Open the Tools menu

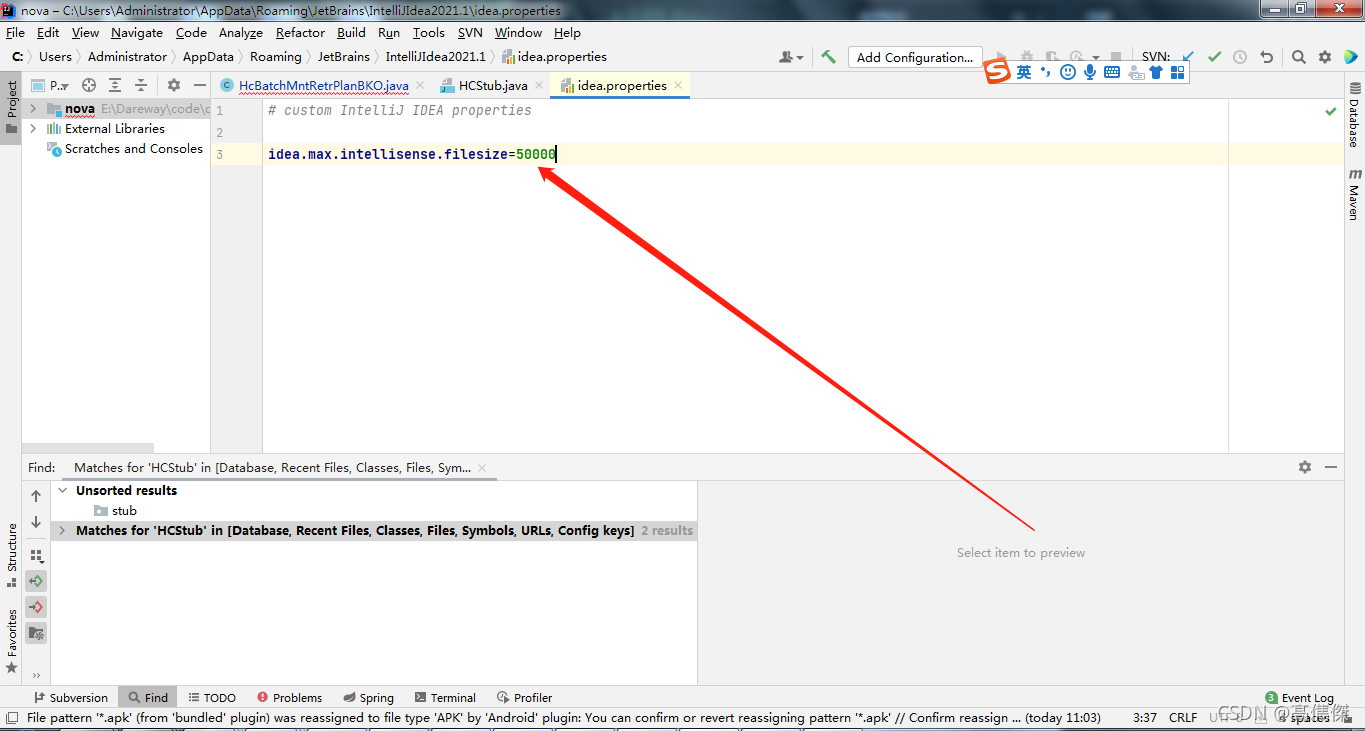click(x=428, y=32)
